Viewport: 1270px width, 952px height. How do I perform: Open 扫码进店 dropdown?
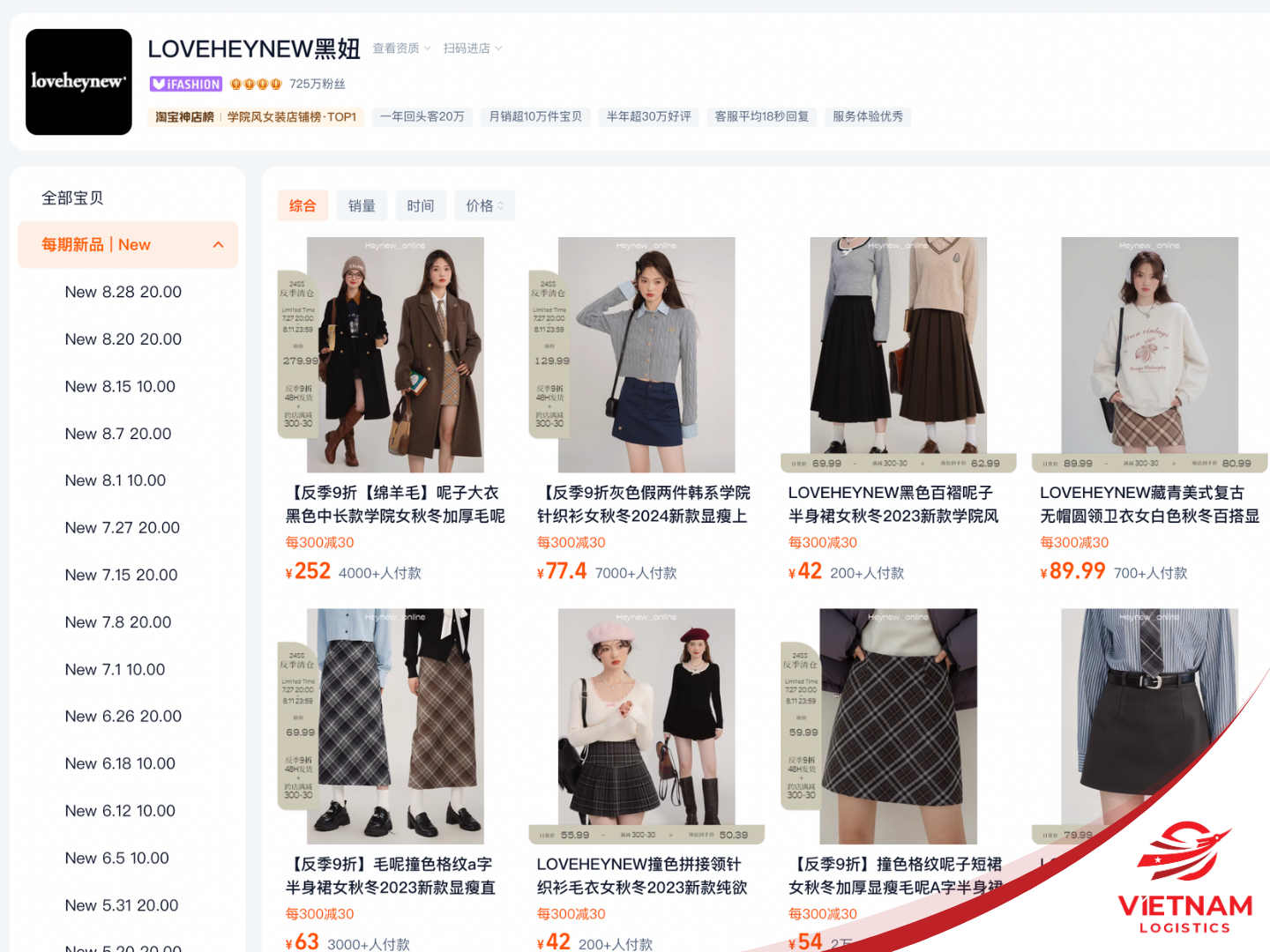coord(473,48)
